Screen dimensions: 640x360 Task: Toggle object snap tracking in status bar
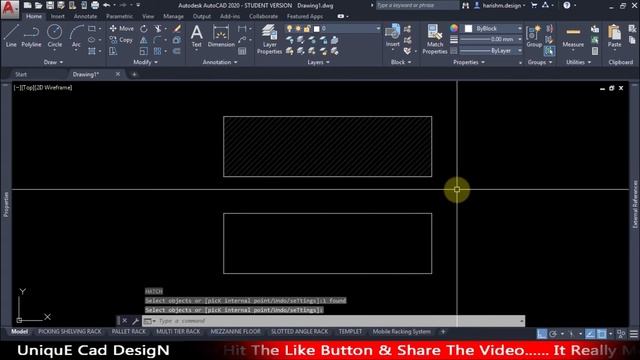click(x=590, y=334)
